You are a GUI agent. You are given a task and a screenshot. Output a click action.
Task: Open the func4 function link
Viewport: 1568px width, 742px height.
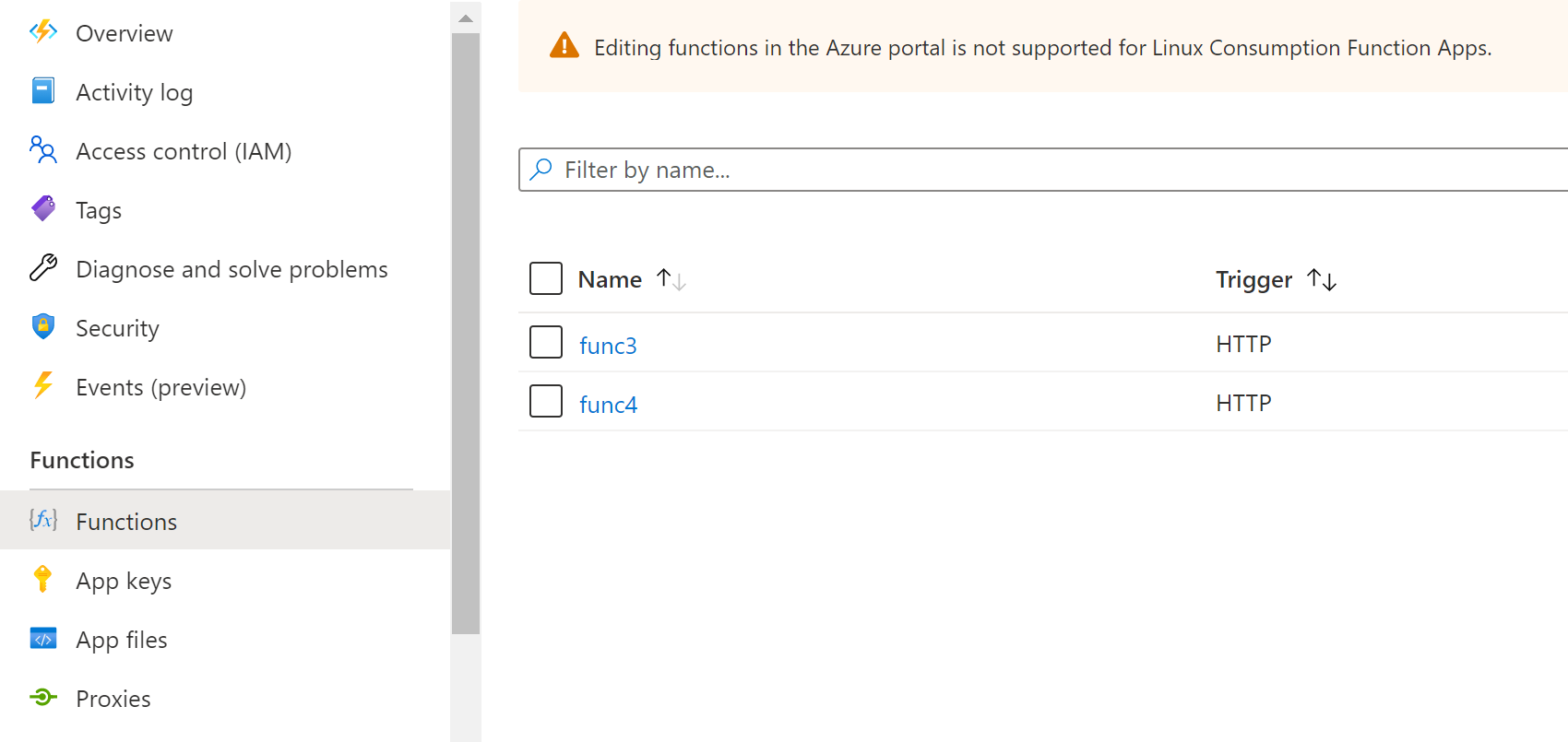[608, 404]
